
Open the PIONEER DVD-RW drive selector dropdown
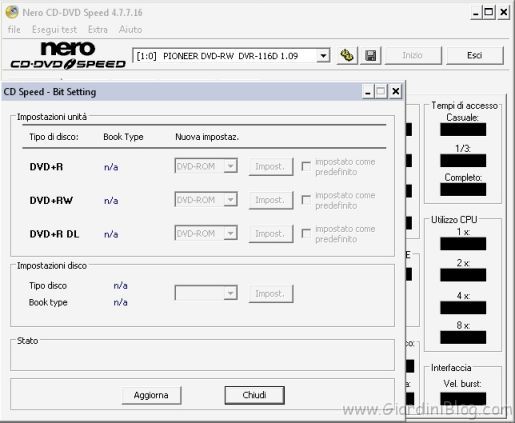(x=323, y=56)
